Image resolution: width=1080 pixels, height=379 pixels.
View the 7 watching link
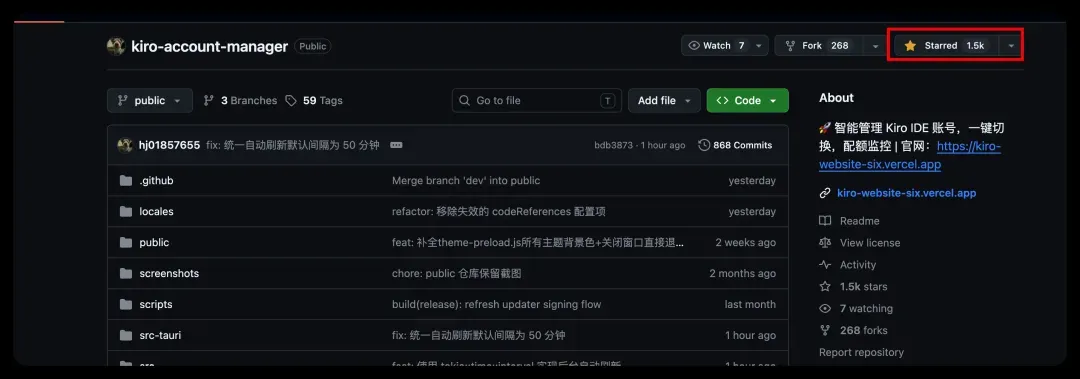[x=866, y=309]
